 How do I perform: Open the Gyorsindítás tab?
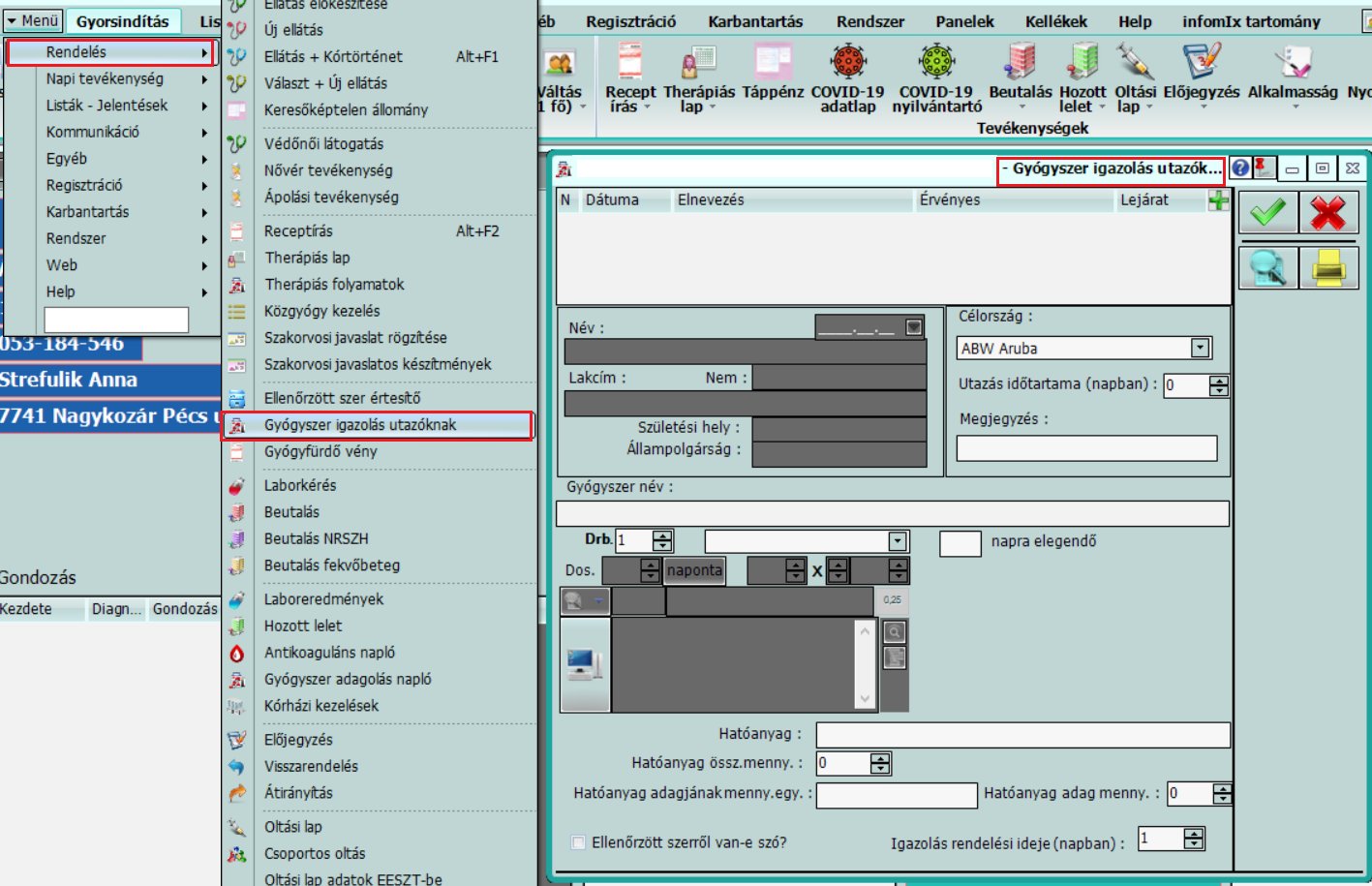point(123,21)
